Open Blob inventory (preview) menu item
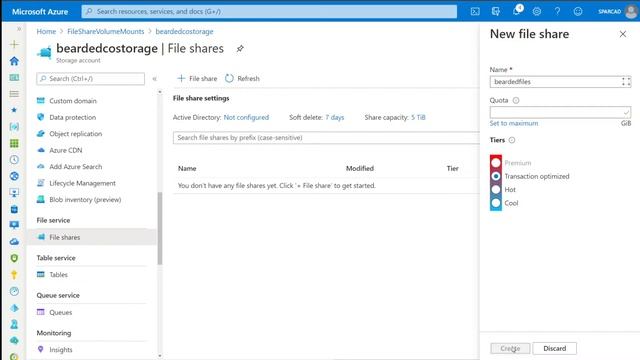The image size is (640, 360). [x=85, y=200]
